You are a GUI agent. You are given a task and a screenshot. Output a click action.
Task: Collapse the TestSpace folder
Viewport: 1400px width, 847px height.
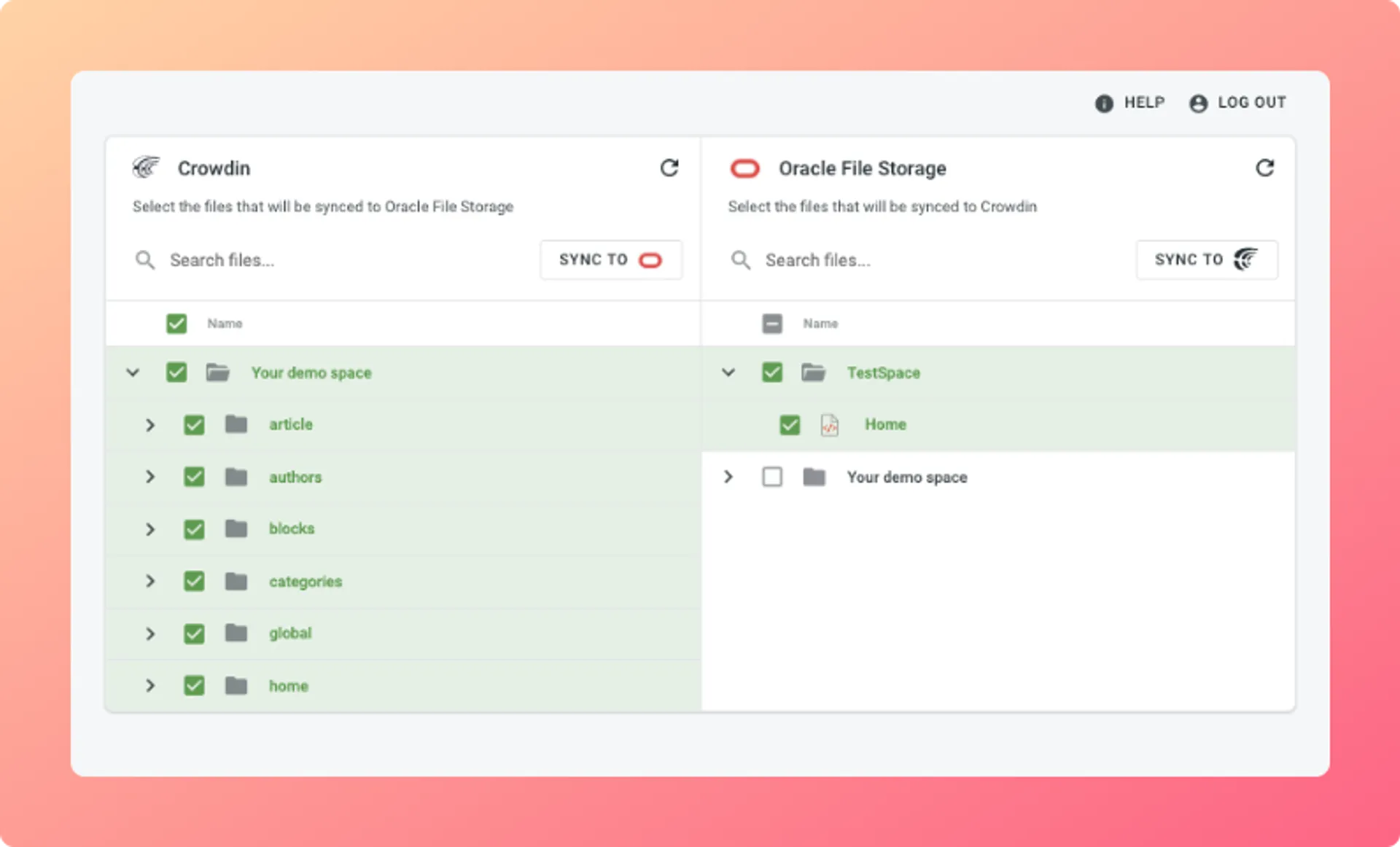[x=728, y=372]
